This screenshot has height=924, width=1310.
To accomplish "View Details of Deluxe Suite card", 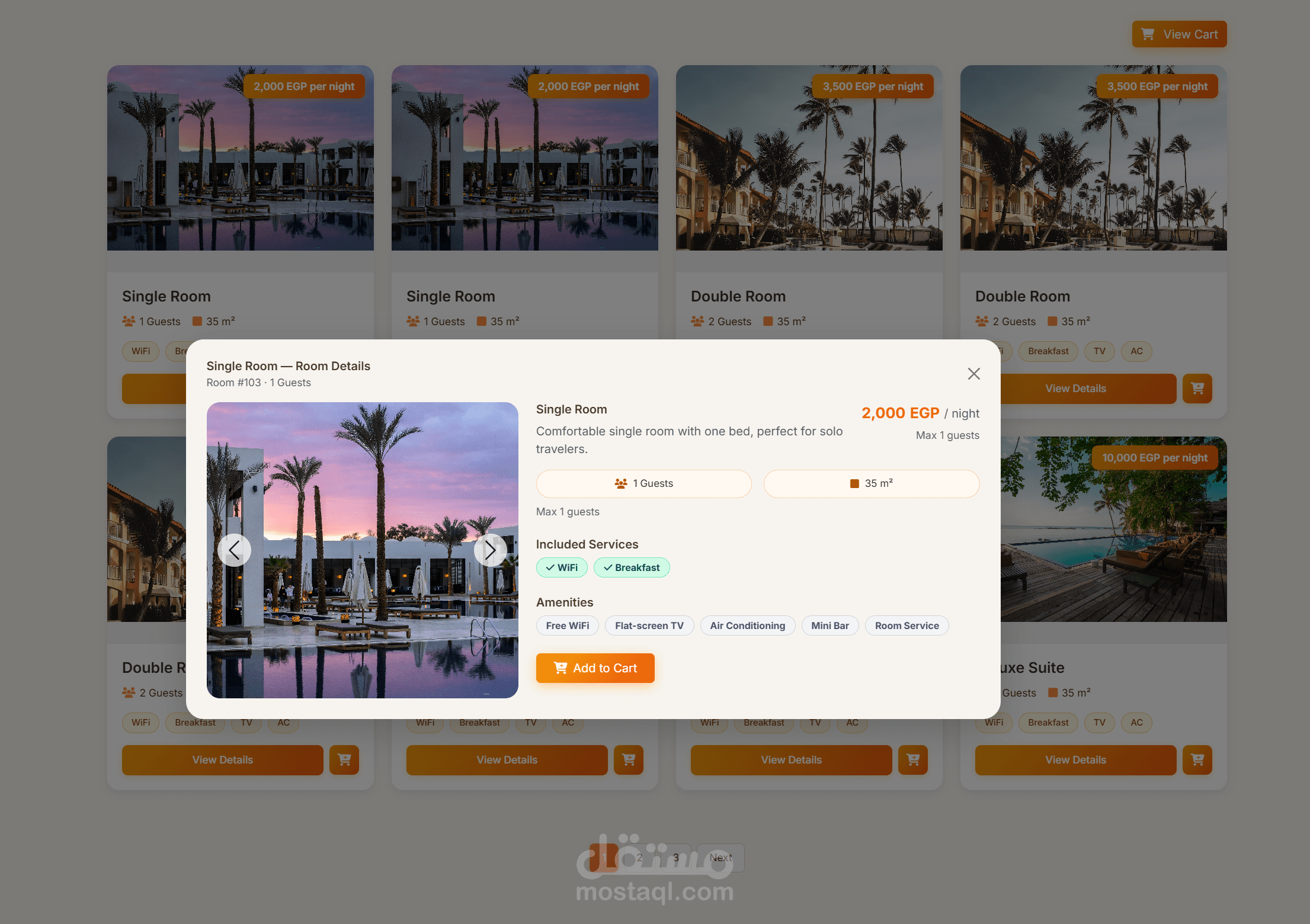I will [1075, 760].
